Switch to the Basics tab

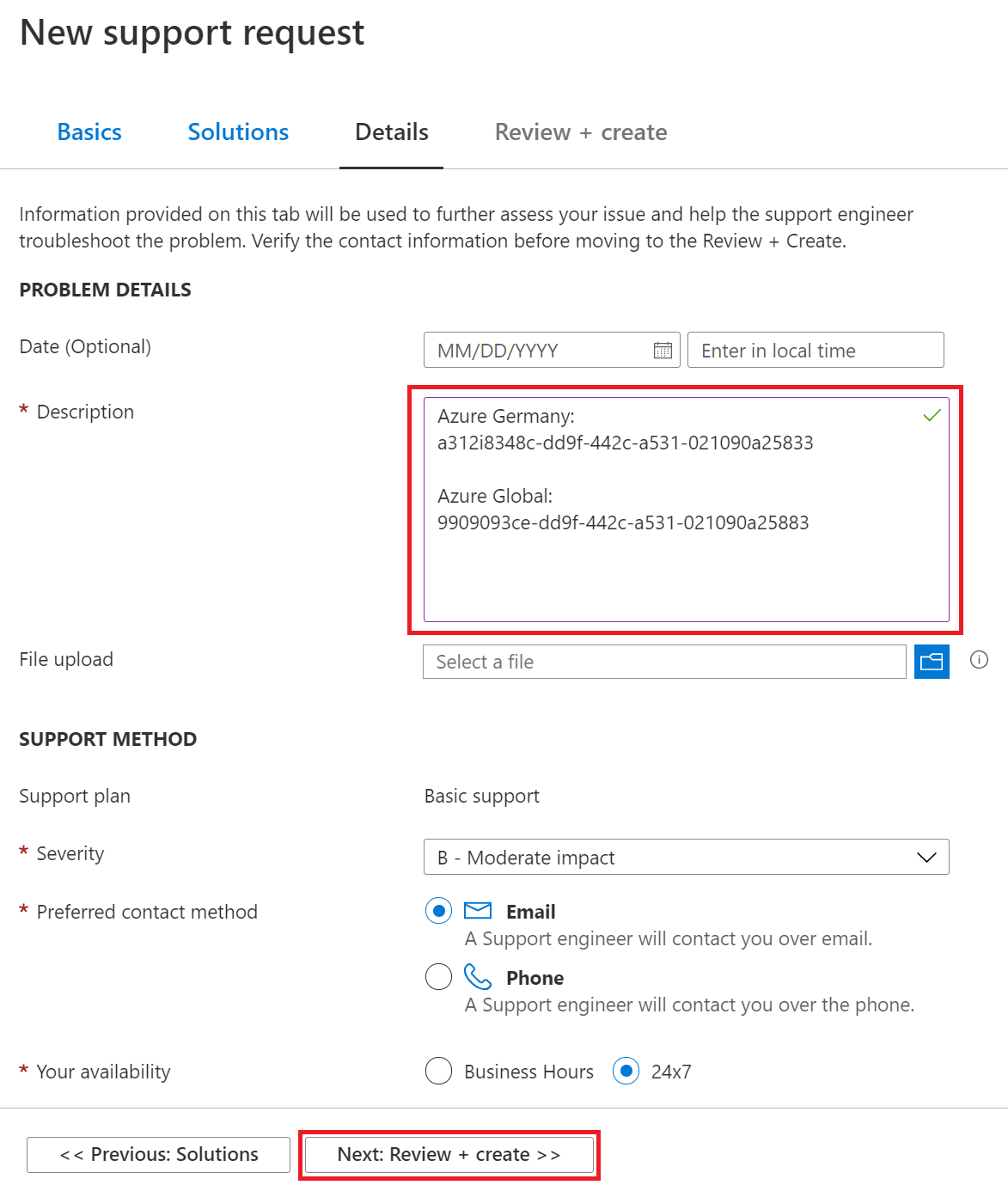tap(89, 131)
